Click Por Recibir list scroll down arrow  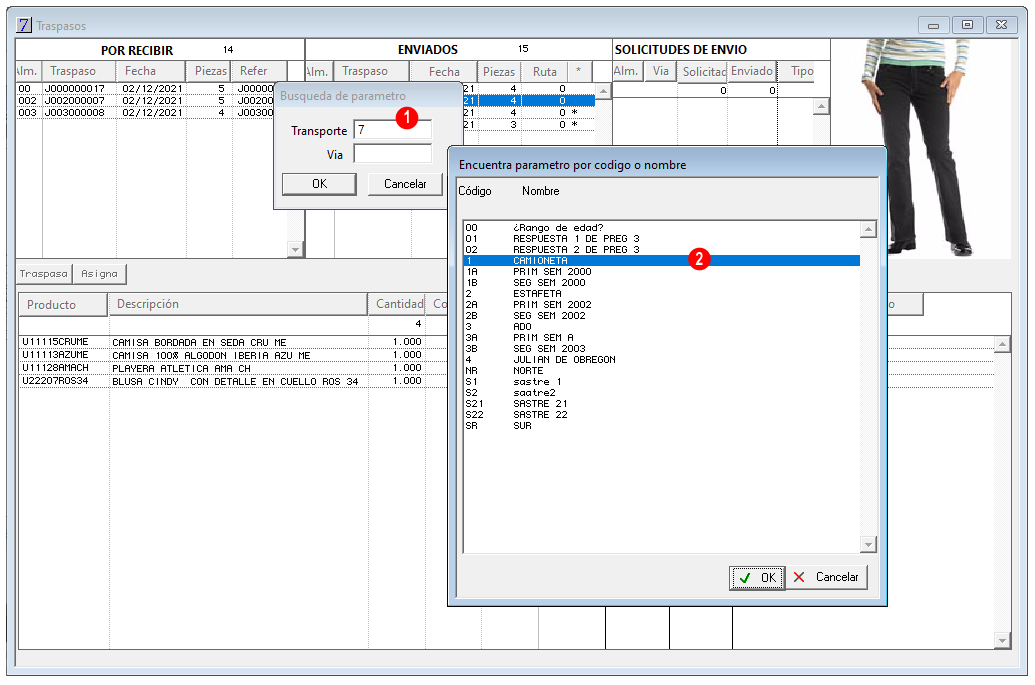click(296, 249)
